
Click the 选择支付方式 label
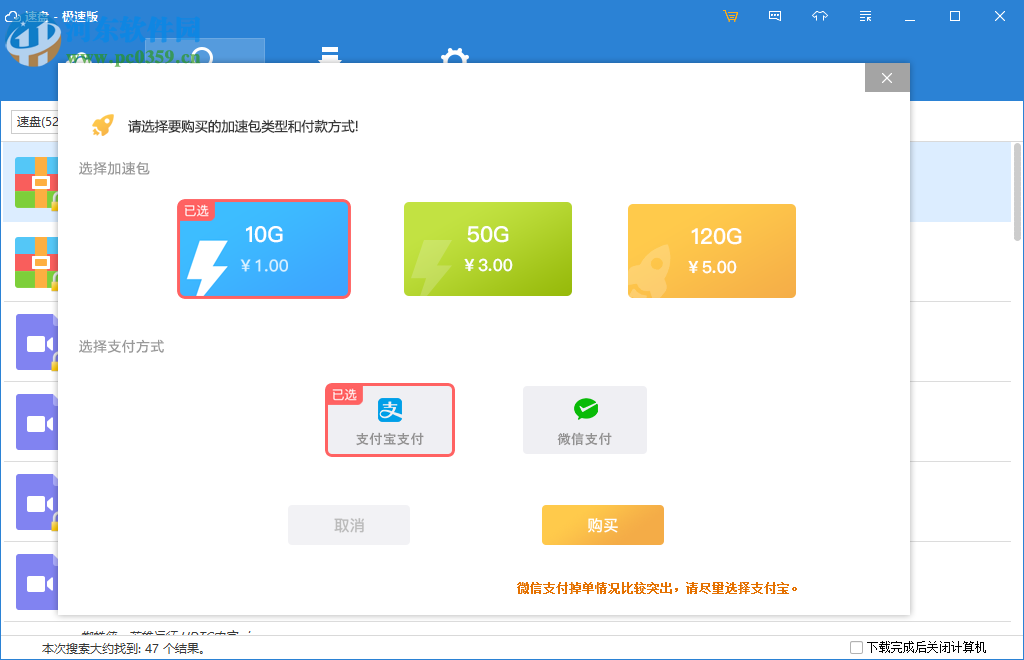(121, 347)
